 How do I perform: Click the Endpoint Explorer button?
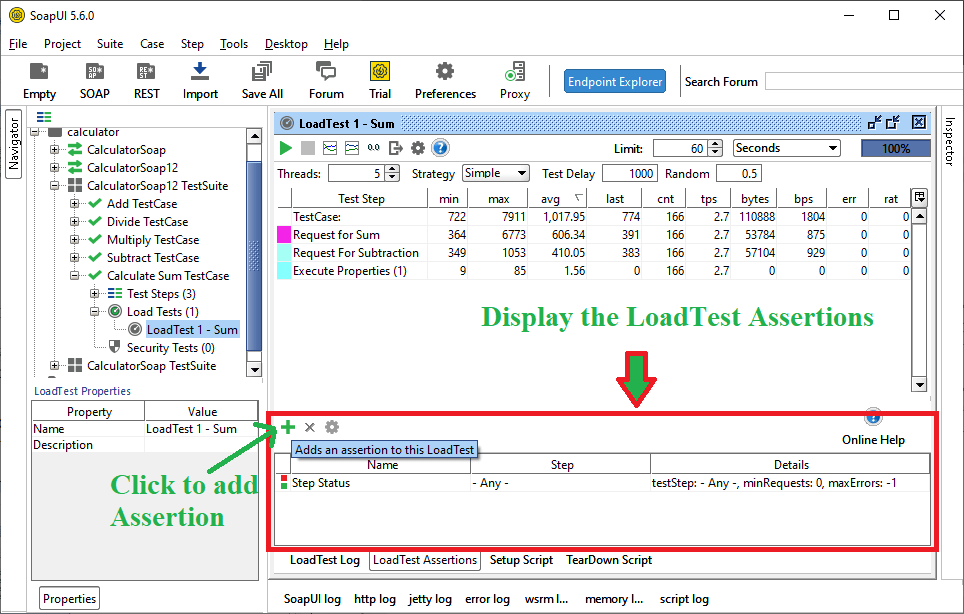click(615, 81)
